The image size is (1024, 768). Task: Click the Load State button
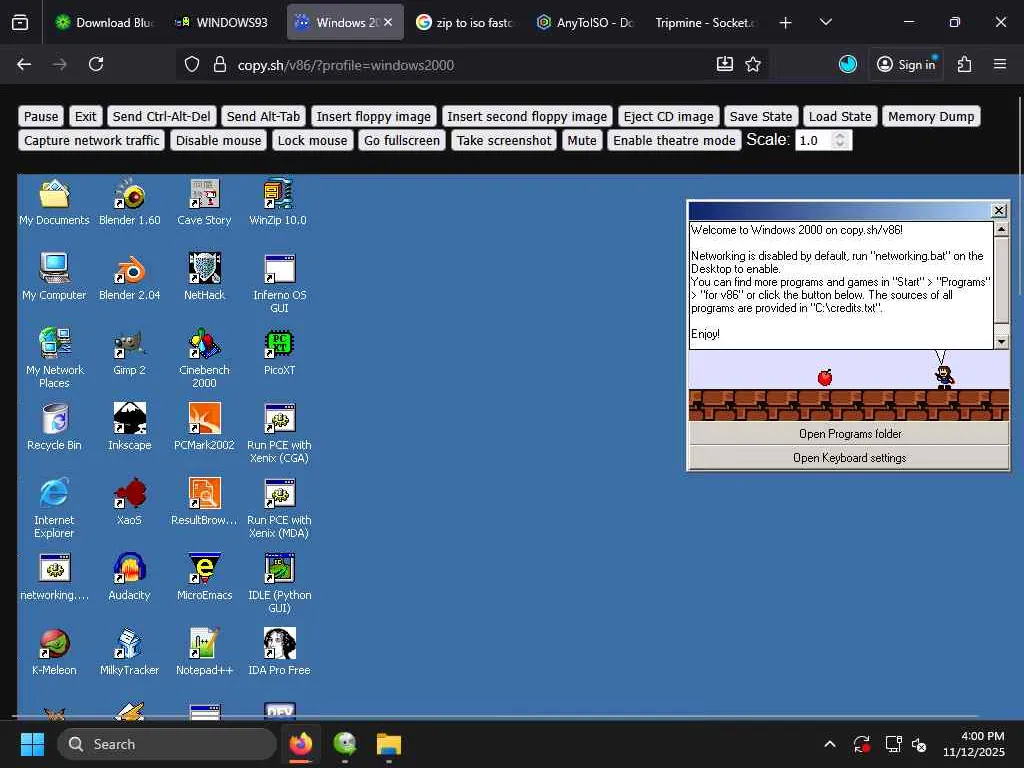[840, 116]
